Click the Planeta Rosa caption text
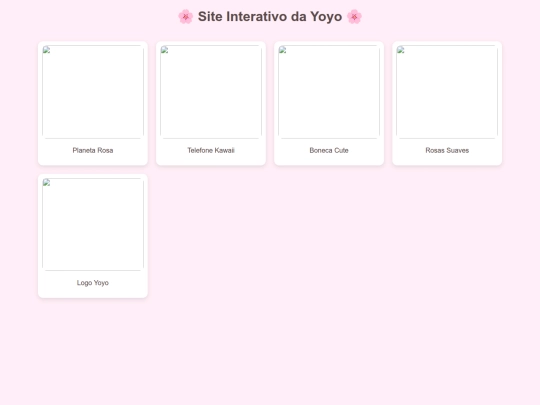Image resolution: width=540 pixels, height=405 pixels. pyautogui.click(x=93, y=150)
